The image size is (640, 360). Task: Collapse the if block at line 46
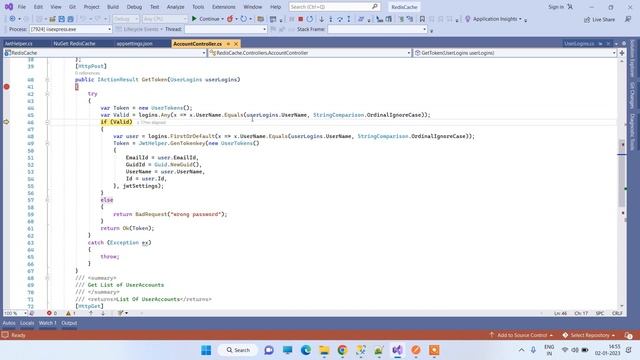pos(47,122)
